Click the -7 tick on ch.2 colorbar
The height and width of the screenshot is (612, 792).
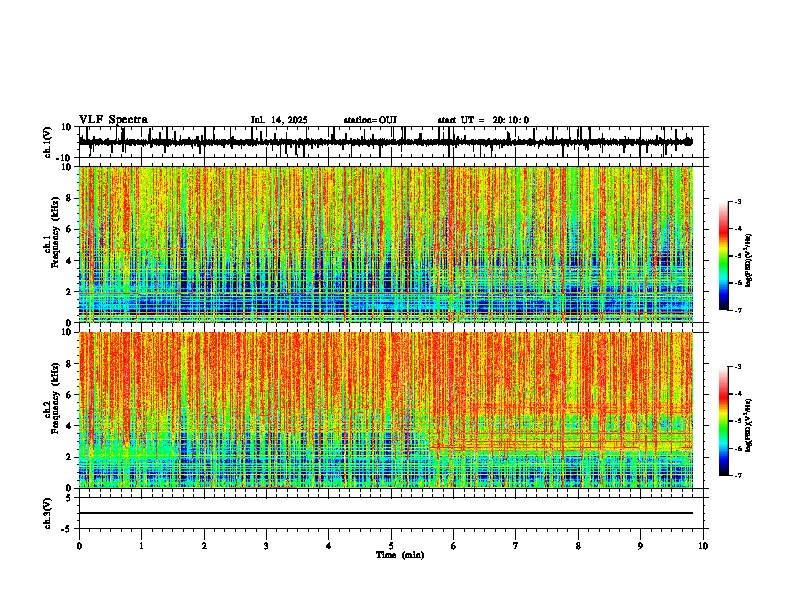(x=738, y=475)
